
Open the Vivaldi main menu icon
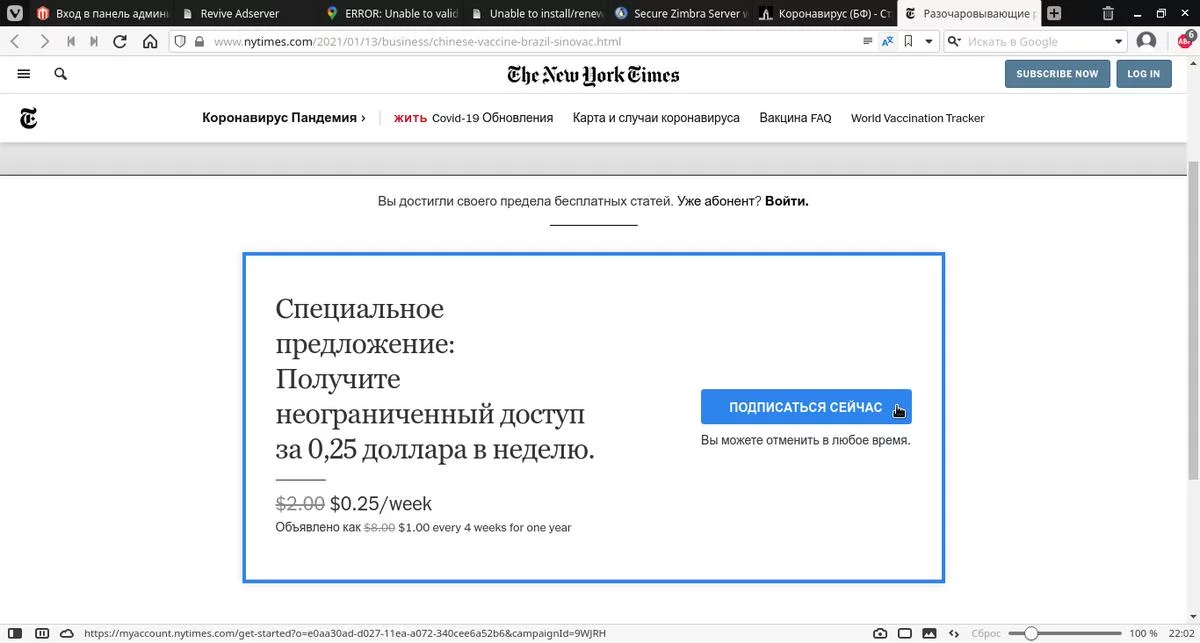[14, 14]
